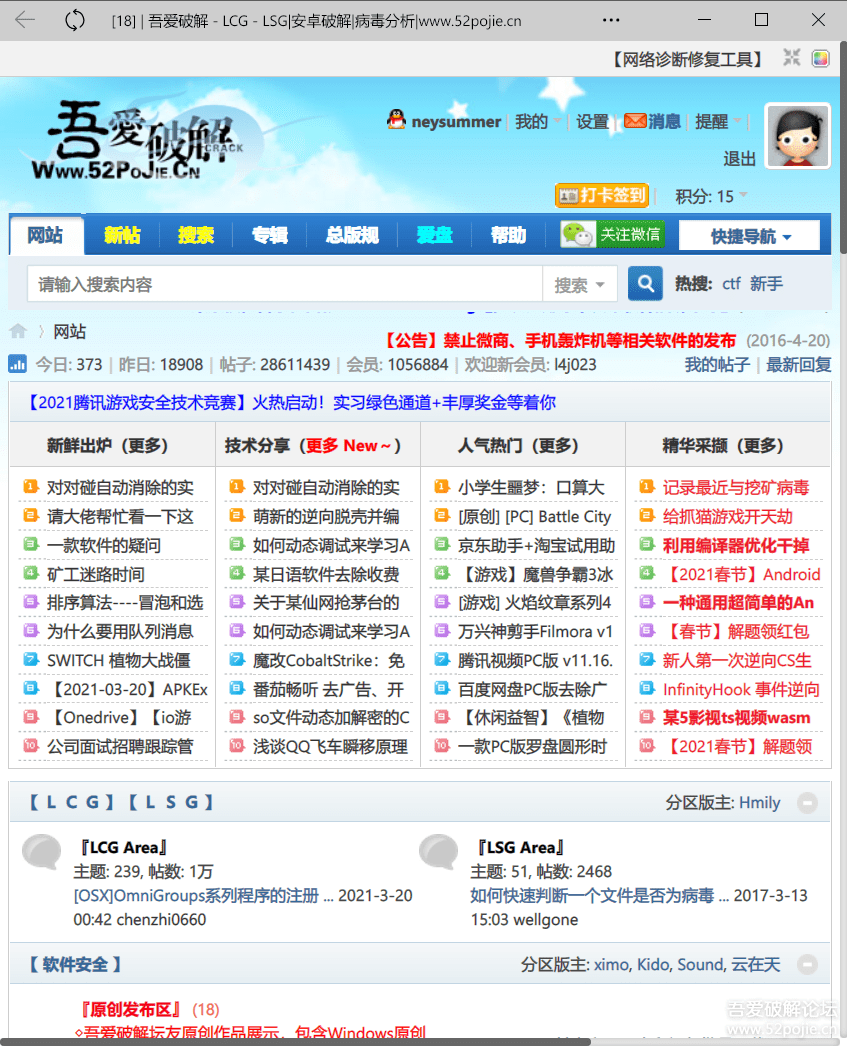Viewport: 847px width, 1046px height.
Task: Switch to the 爱盘 tab
Action: coord(434,234)
